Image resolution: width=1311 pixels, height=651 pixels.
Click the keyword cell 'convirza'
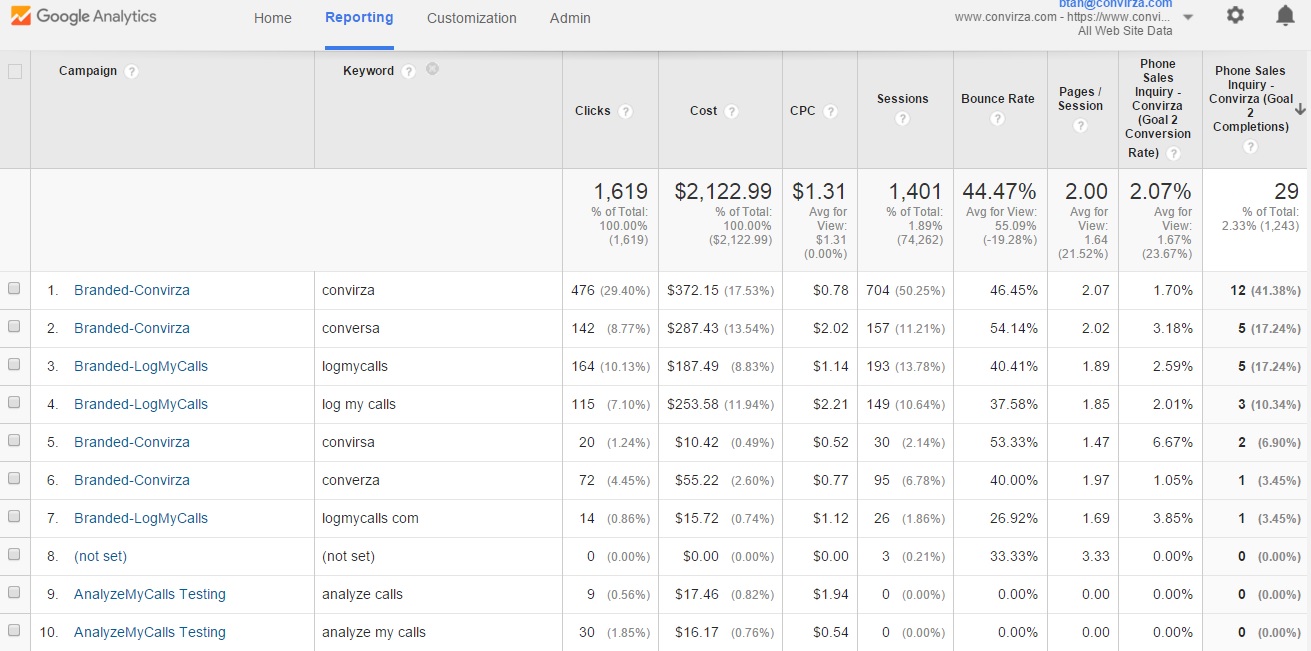click(x=348, y=290)
